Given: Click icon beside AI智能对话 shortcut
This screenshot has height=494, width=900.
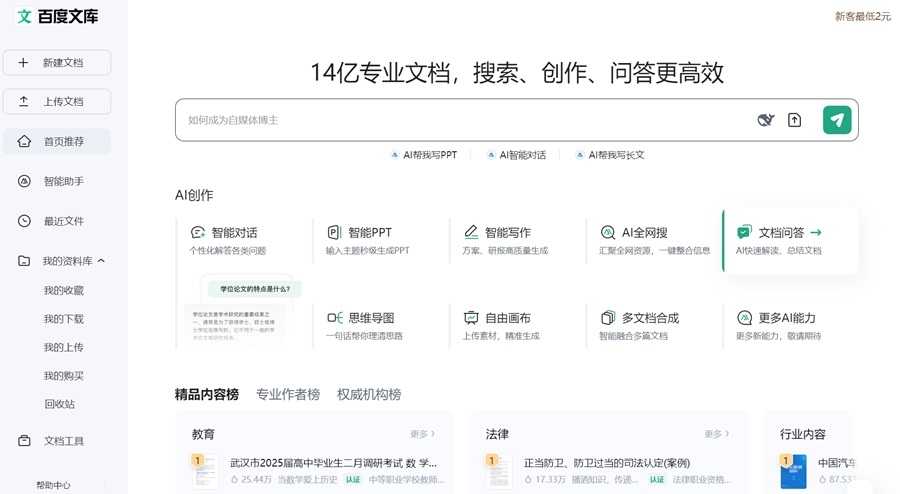Looking at the screenshot, I should 491,155.
